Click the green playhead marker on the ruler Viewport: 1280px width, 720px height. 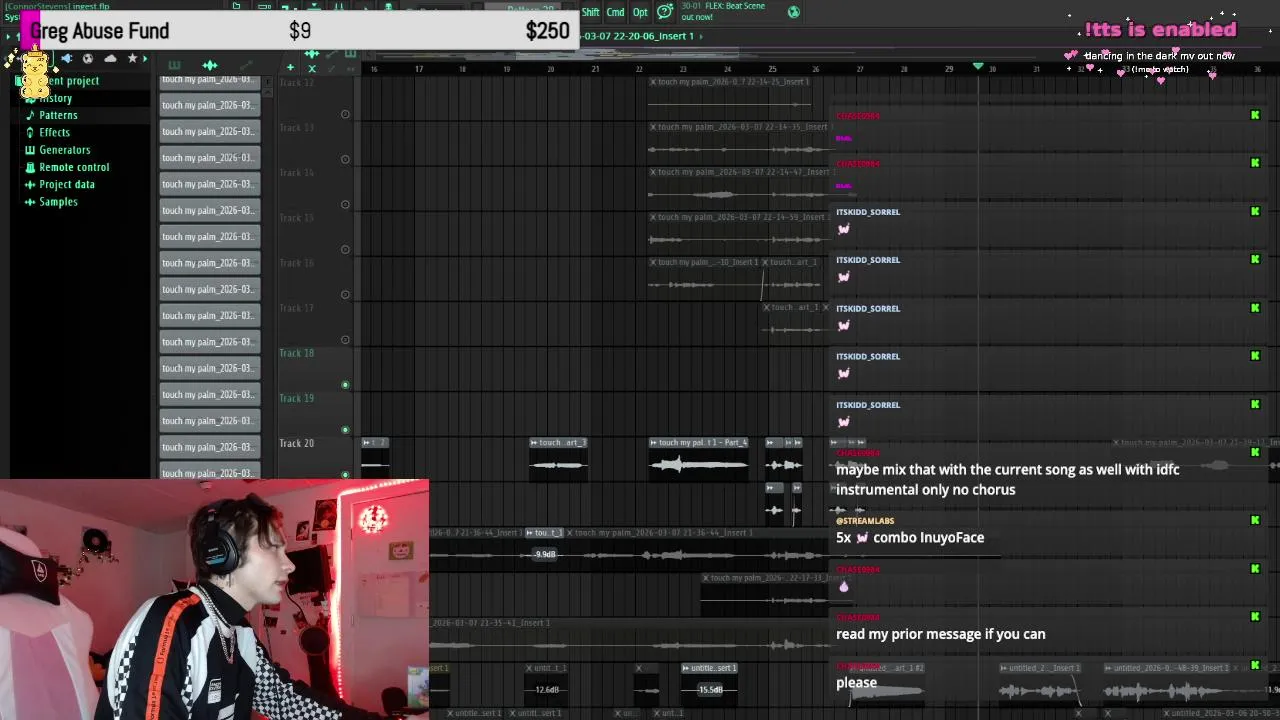click(x=978, y=67)
